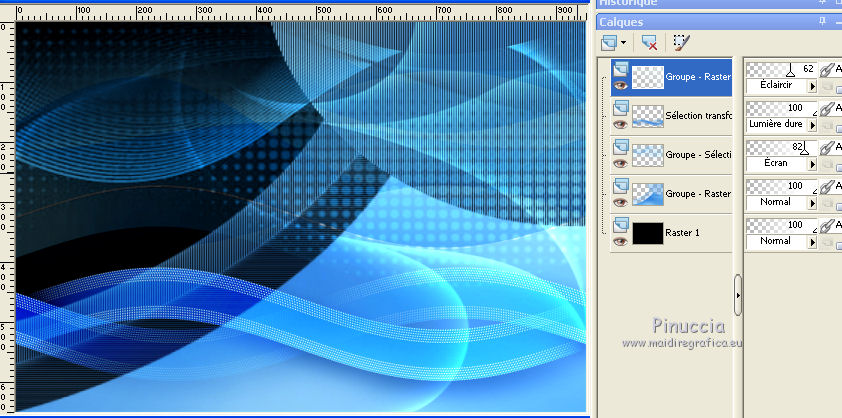Image resolution: width=842 pixels, height=418 pixels.
Task: Click the blue wave thumbnail of Groupe - Raster layer
Action: tap(648, 194)
